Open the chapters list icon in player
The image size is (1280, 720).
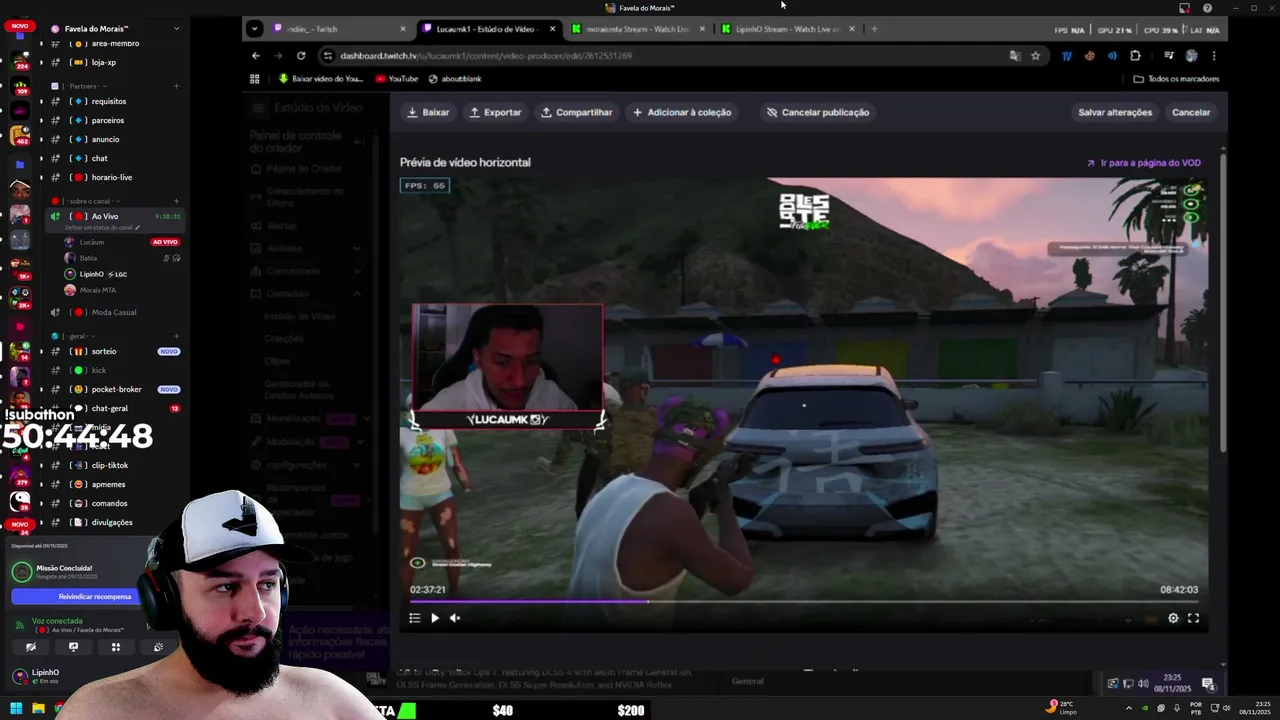(x=415, y=618)
